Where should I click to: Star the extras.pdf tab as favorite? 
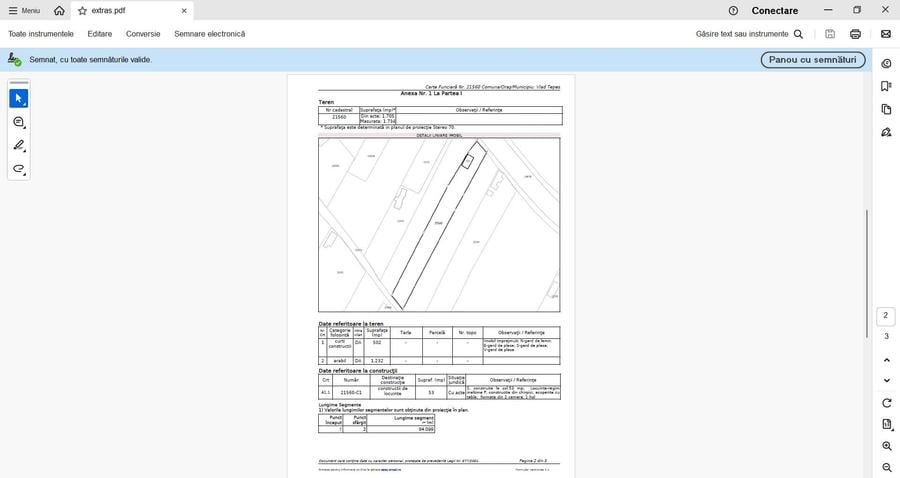(82, 10)
